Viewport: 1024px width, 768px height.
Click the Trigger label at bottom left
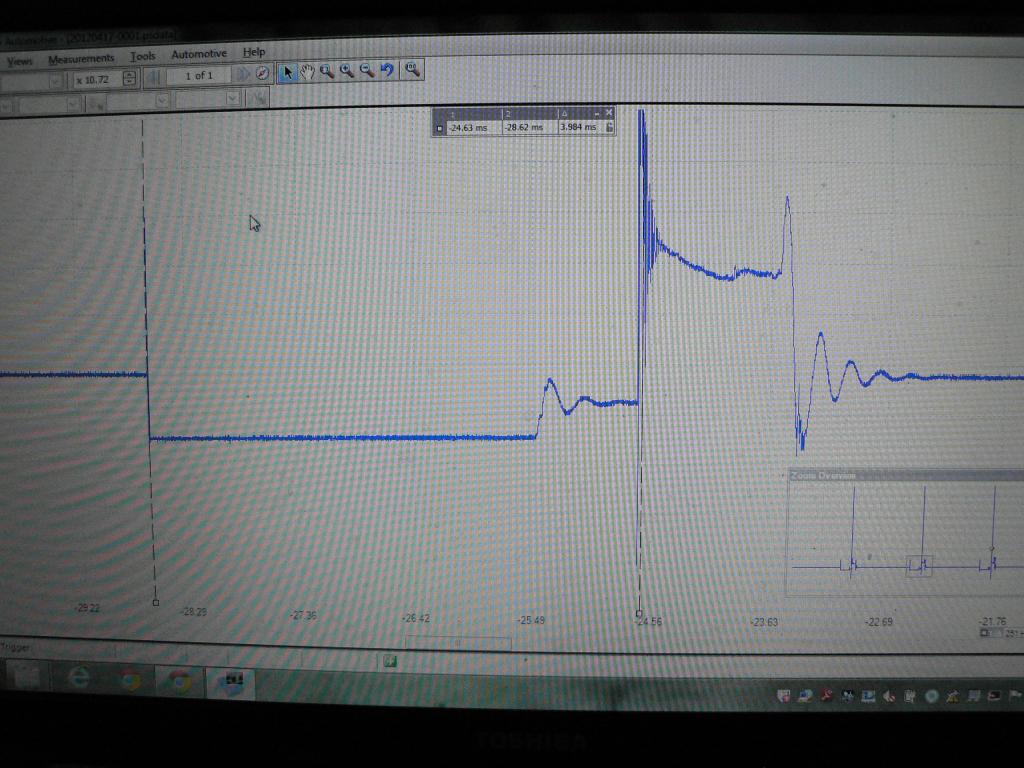pyautogui.click(x=16, y=647)
